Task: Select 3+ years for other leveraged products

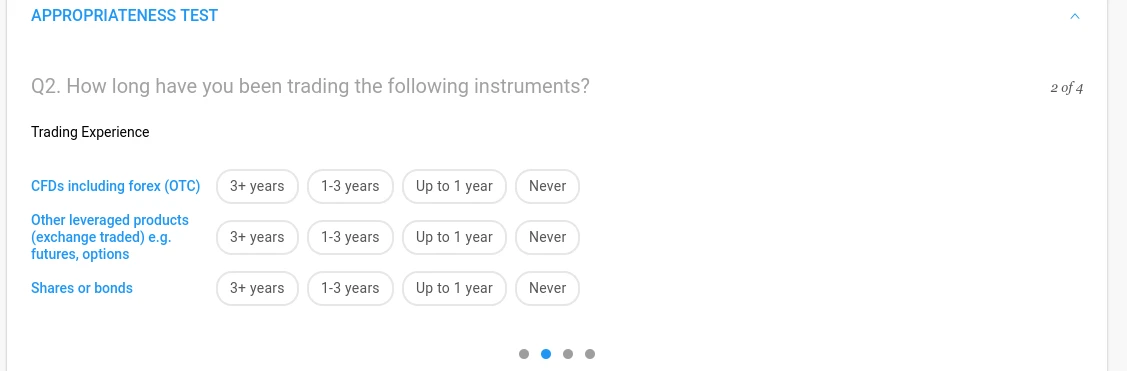Action: click(257, 237)
